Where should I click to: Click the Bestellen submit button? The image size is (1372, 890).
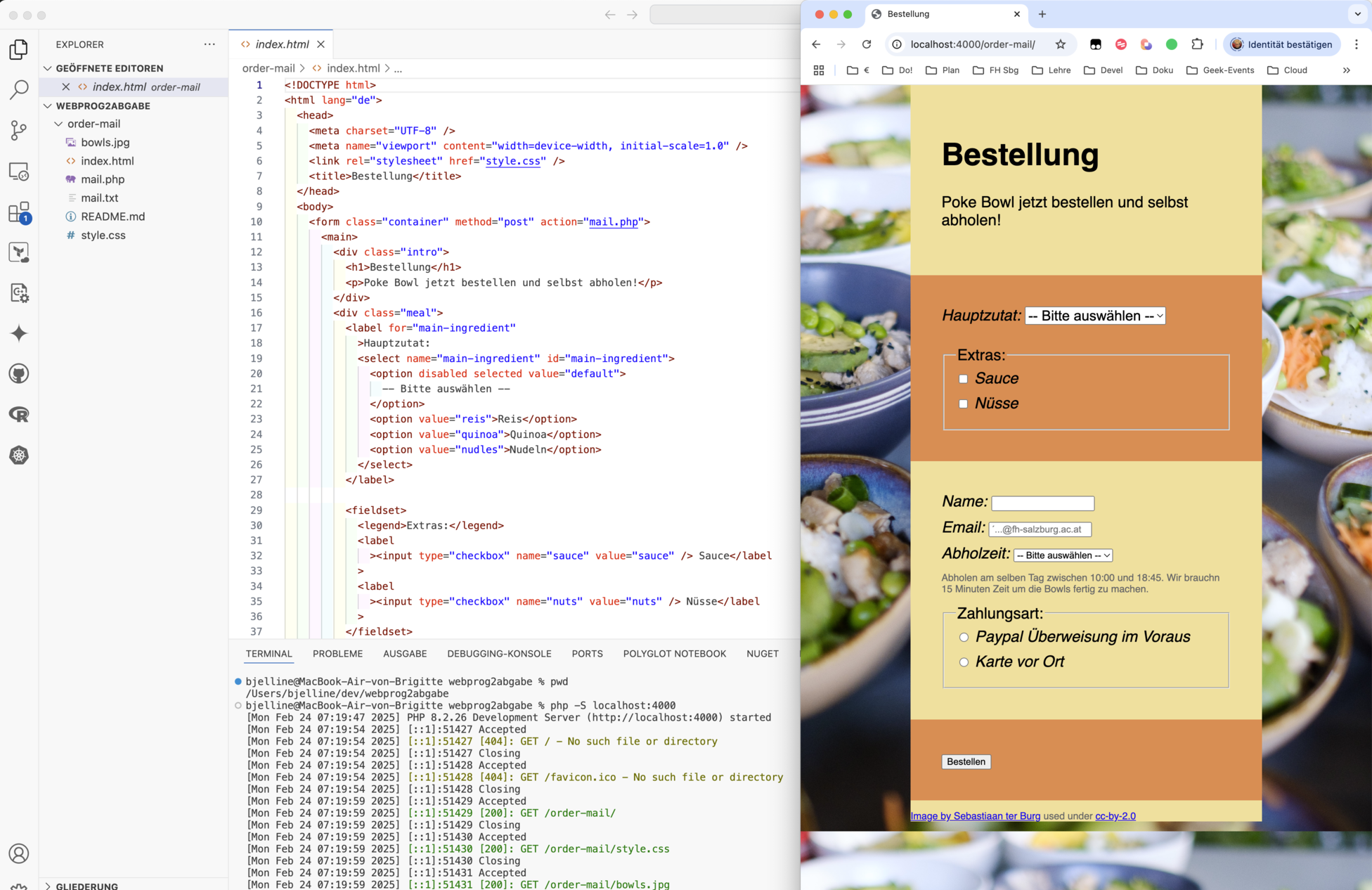click(x=966, y=762)
